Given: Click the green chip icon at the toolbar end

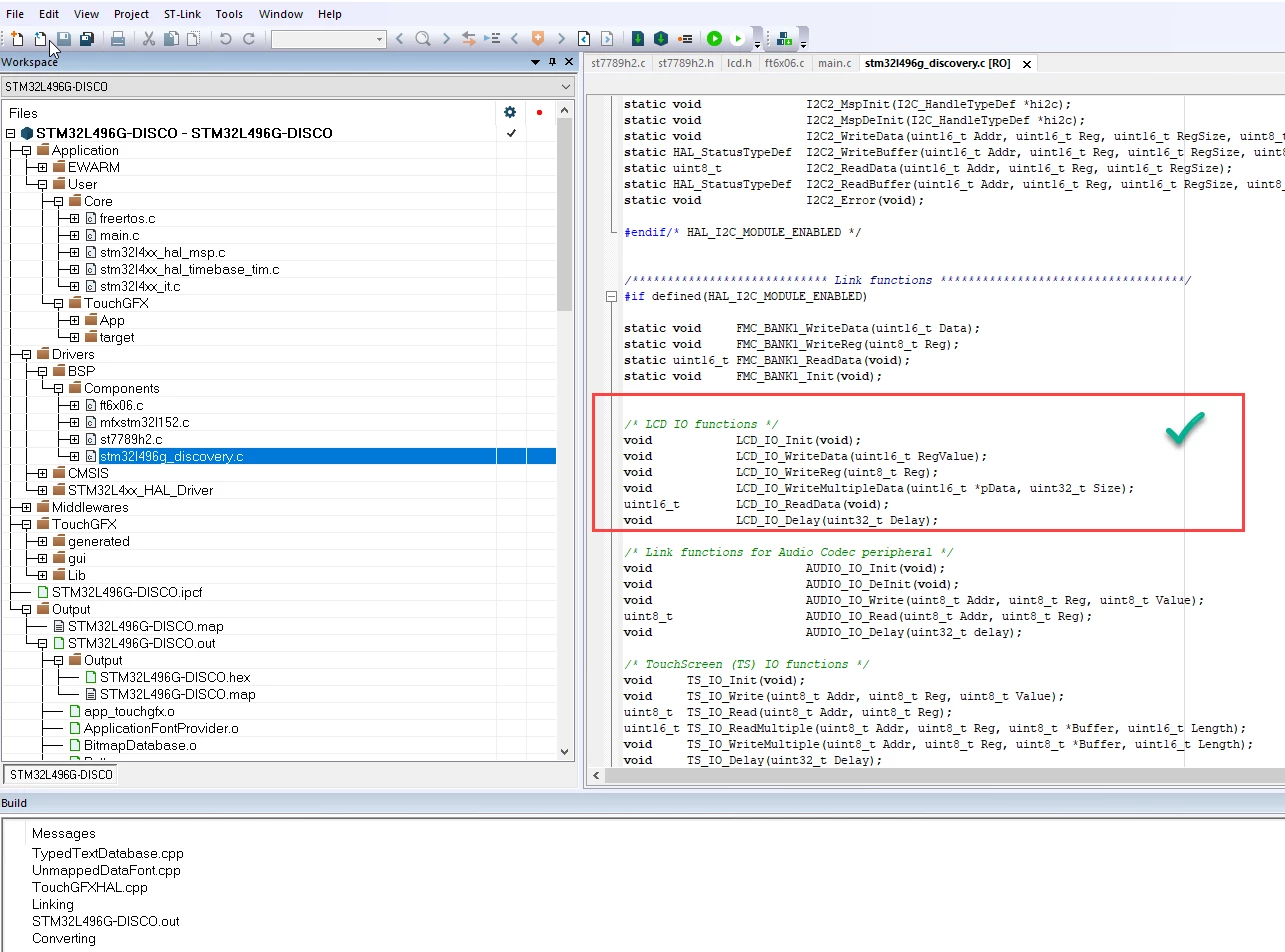Looking at the screenshot, I should point(785,39).
